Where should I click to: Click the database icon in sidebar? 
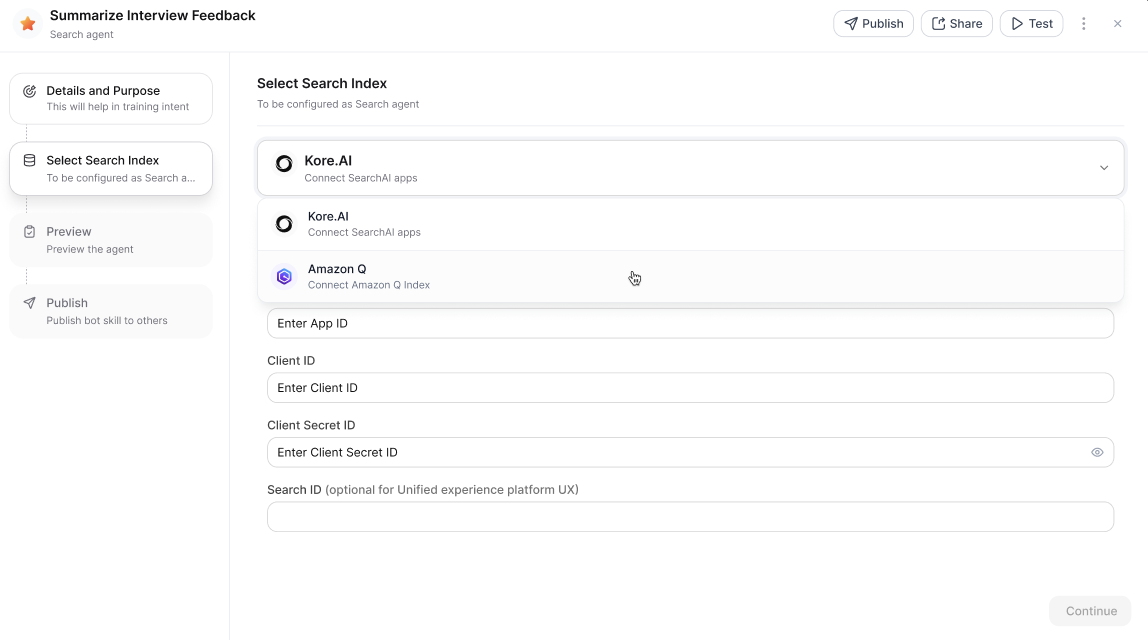point(29,160)
